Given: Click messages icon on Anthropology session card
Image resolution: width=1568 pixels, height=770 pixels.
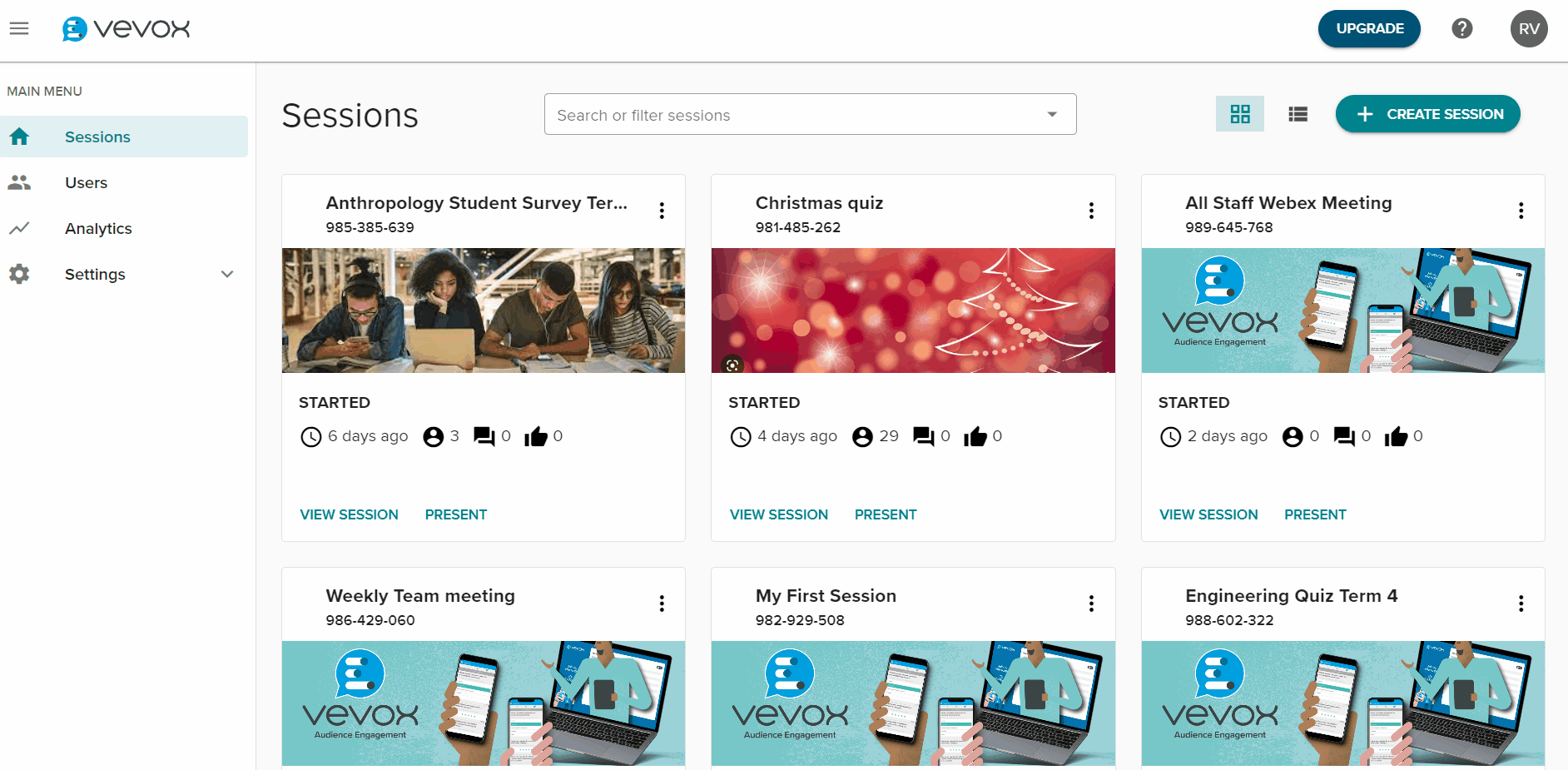Looking at the screenshot, I should click(484, 437).
